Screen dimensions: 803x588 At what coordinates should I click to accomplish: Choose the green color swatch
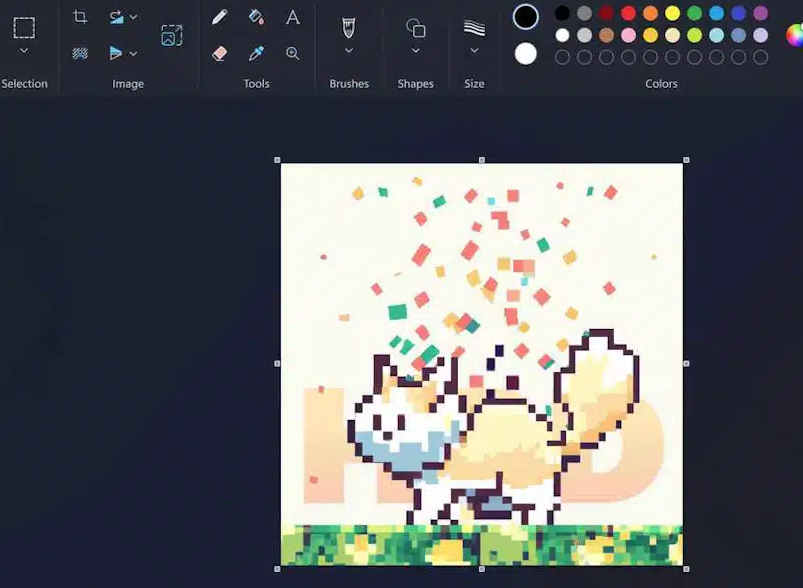(x=694, y=13)
